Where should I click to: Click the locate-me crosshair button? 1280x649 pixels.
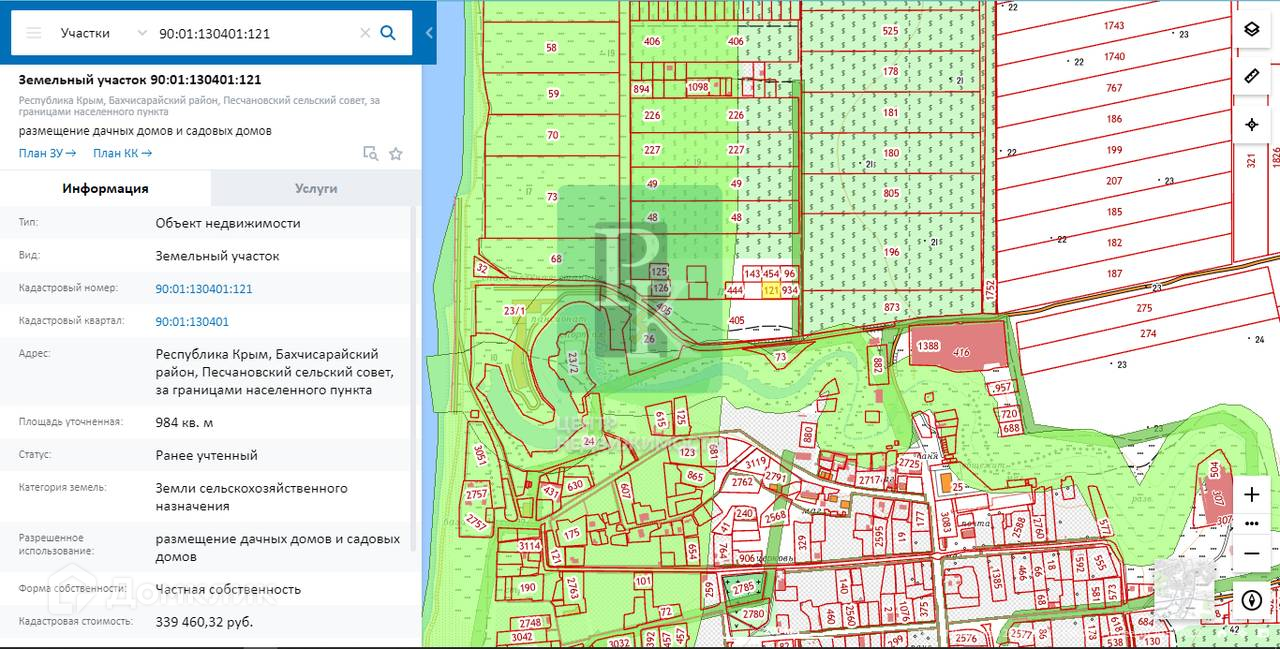pyautogui.click(x=1251, y=125)
